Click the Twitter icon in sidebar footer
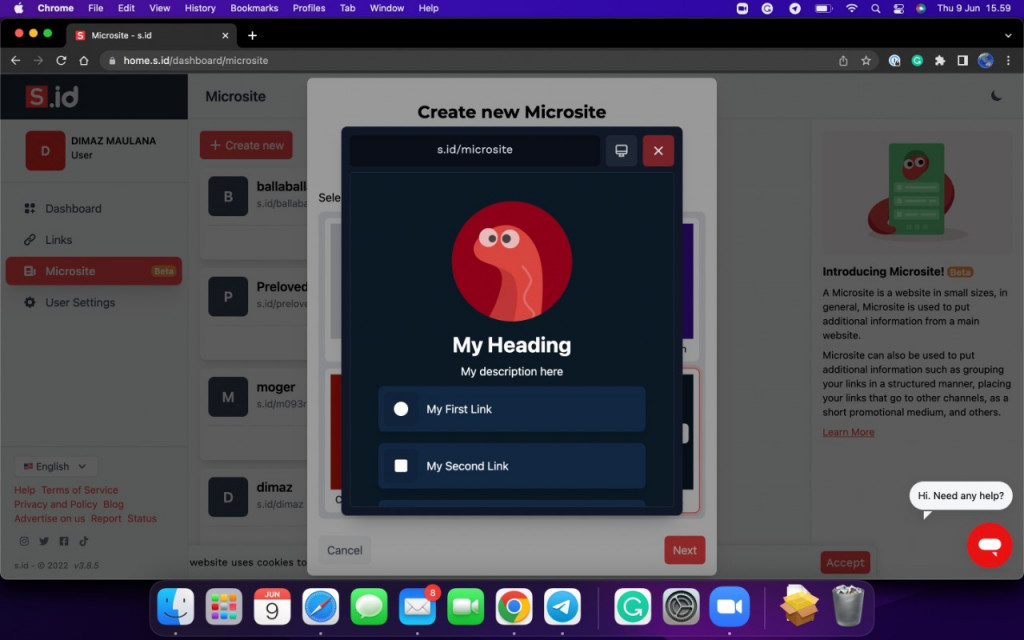This screenshot has width=1024, height=640. tap(44, 541)
